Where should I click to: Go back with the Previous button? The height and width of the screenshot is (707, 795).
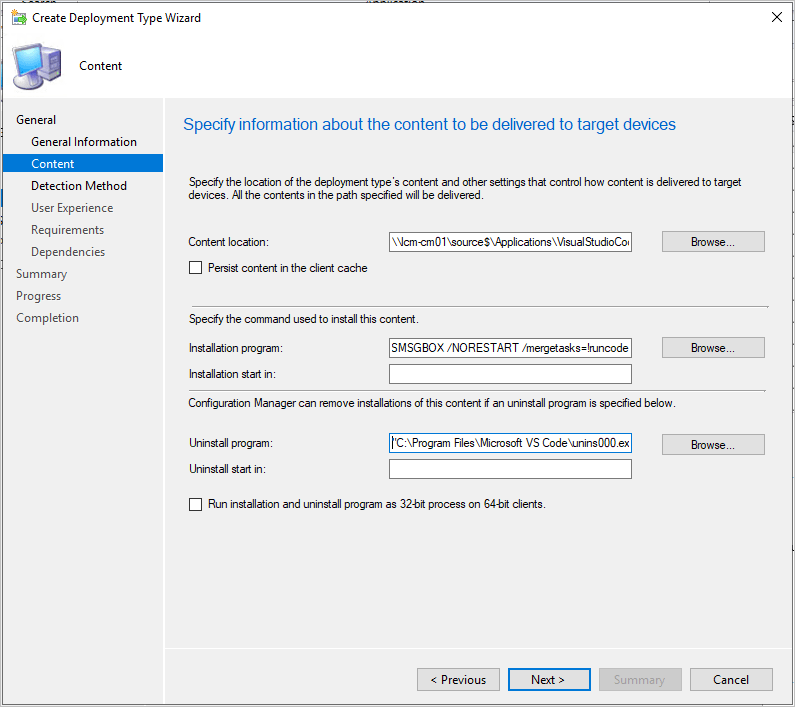click(x=458, y=680)
